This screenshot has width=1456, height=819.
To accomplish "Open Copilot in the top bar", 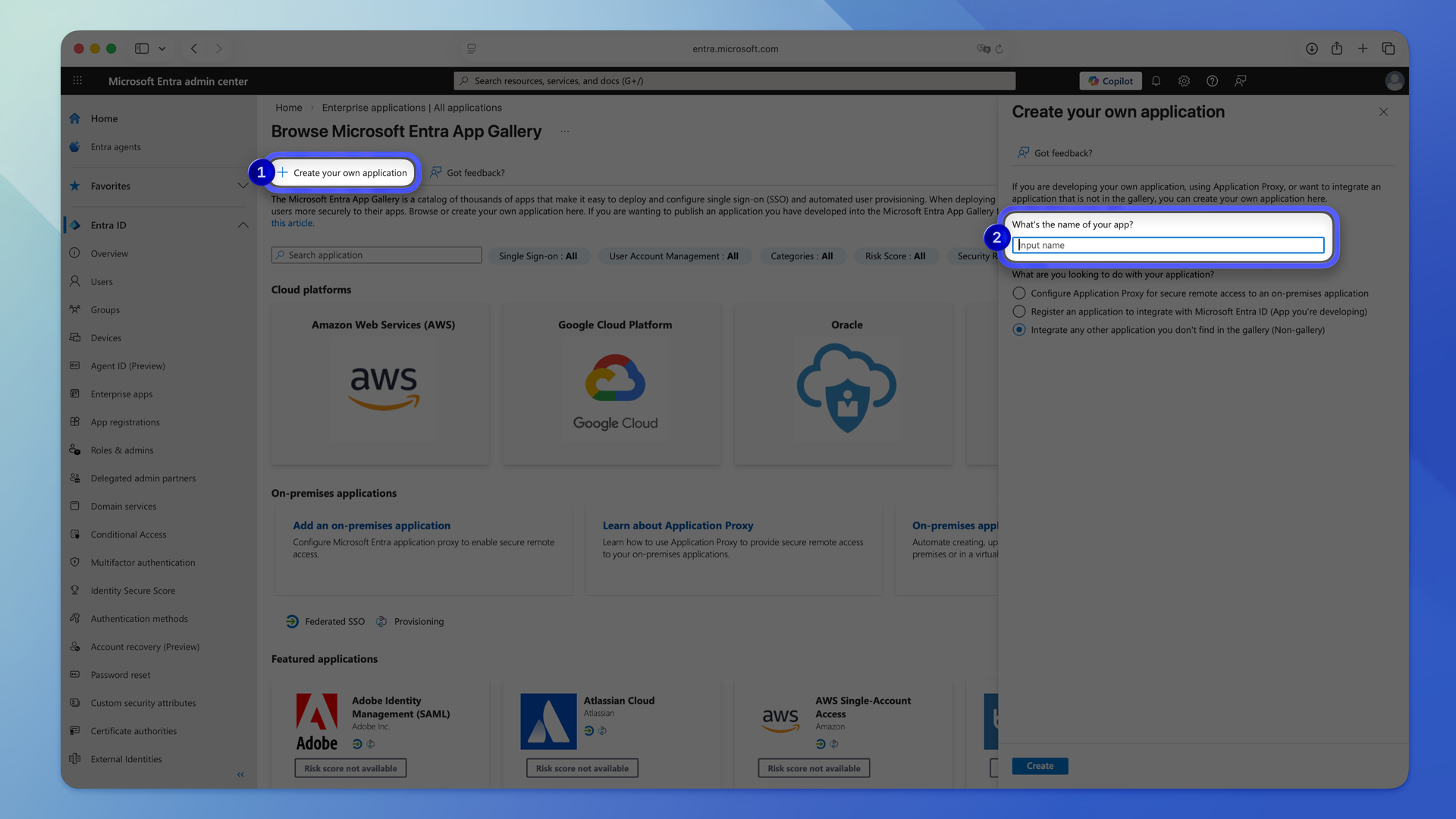I will click(x=1110, y=80).
